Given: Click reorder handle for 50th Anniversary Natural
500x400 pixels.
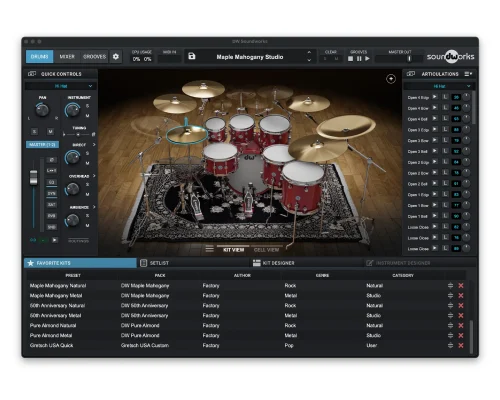Looking at the screenshot, I should pos(450,306).
